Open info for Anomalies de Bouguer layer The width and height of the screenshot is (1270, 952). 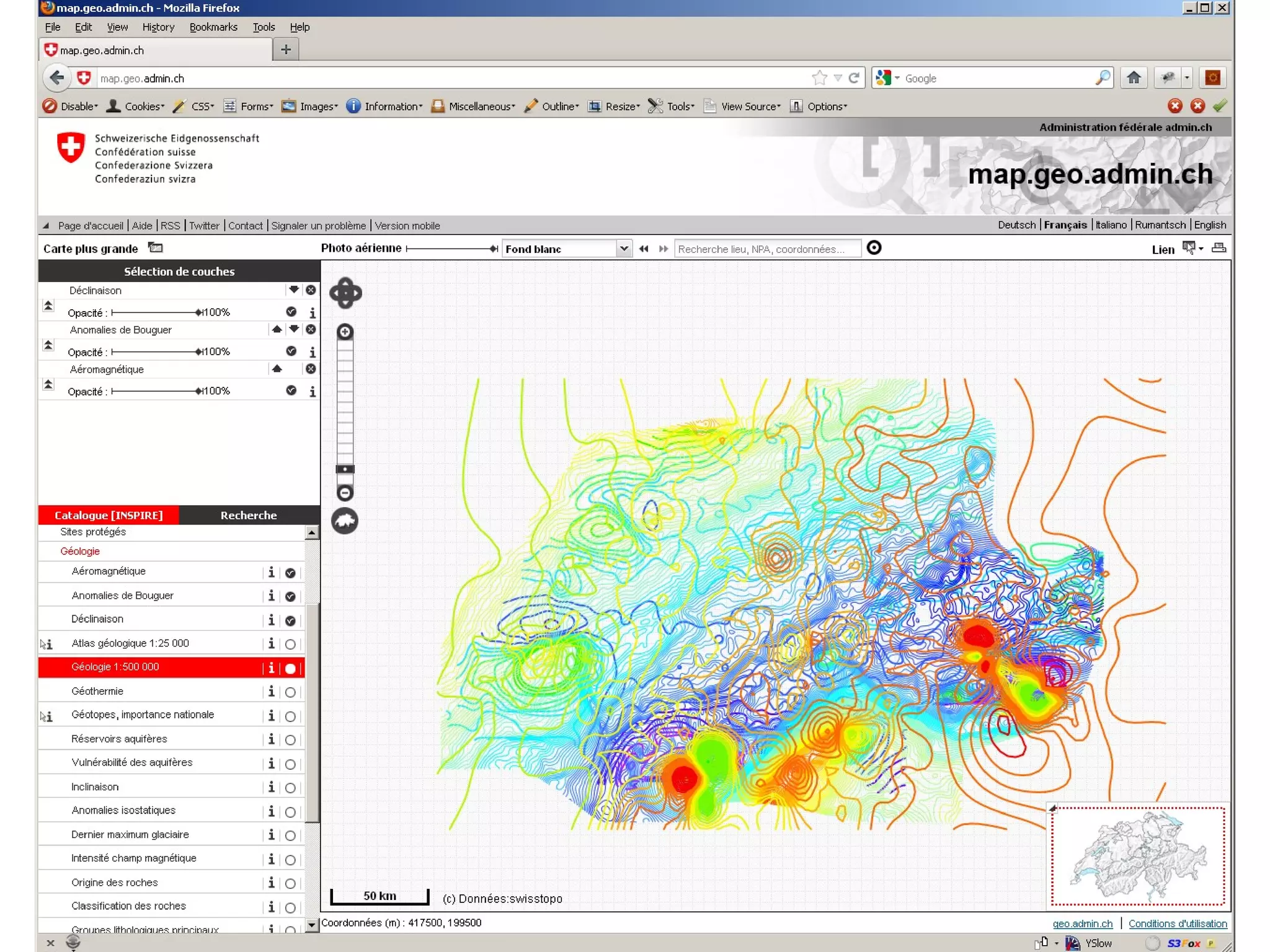[313, 352]
